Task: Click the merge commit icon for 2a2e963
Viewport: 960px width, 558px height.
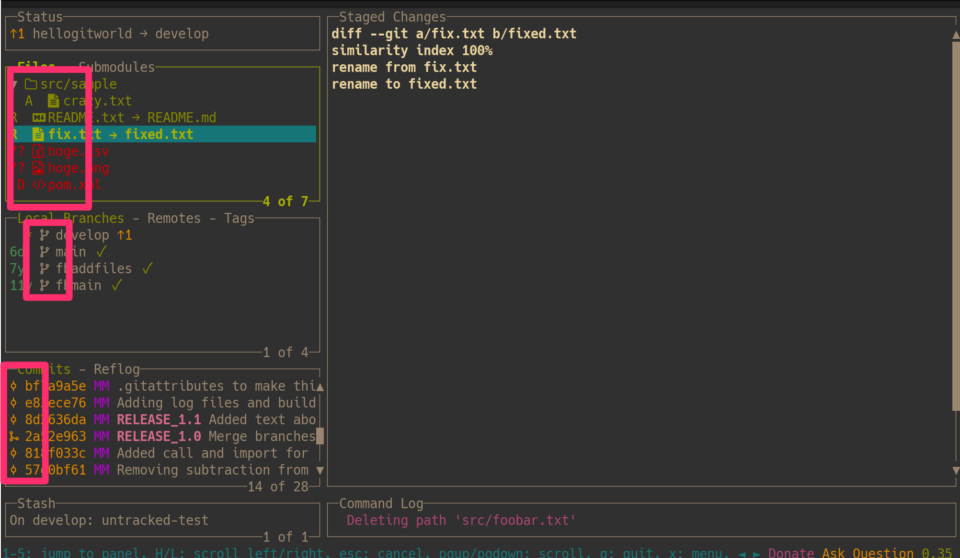Action: coord(13,436)
